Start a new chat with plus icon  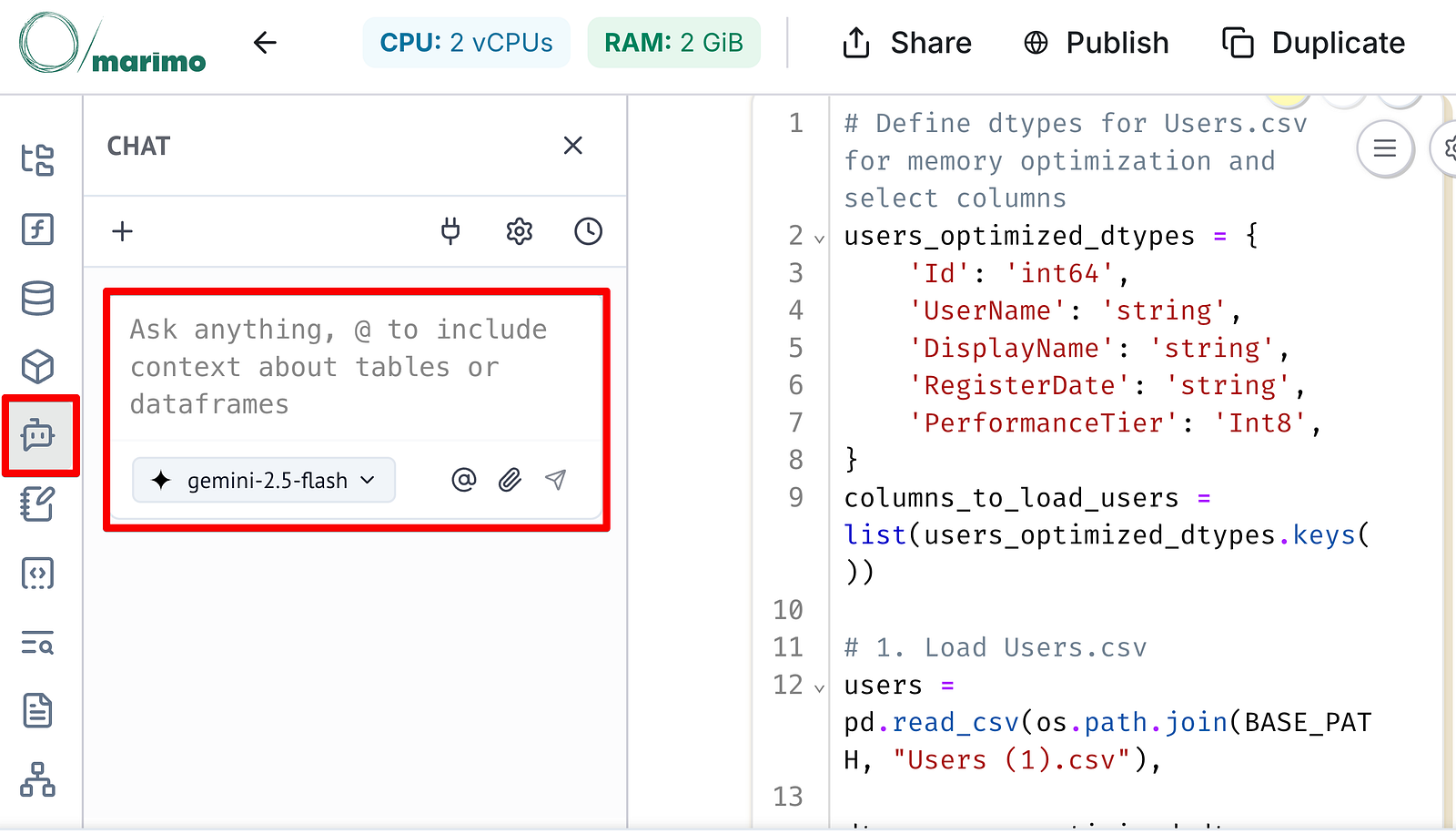point(122,231)
